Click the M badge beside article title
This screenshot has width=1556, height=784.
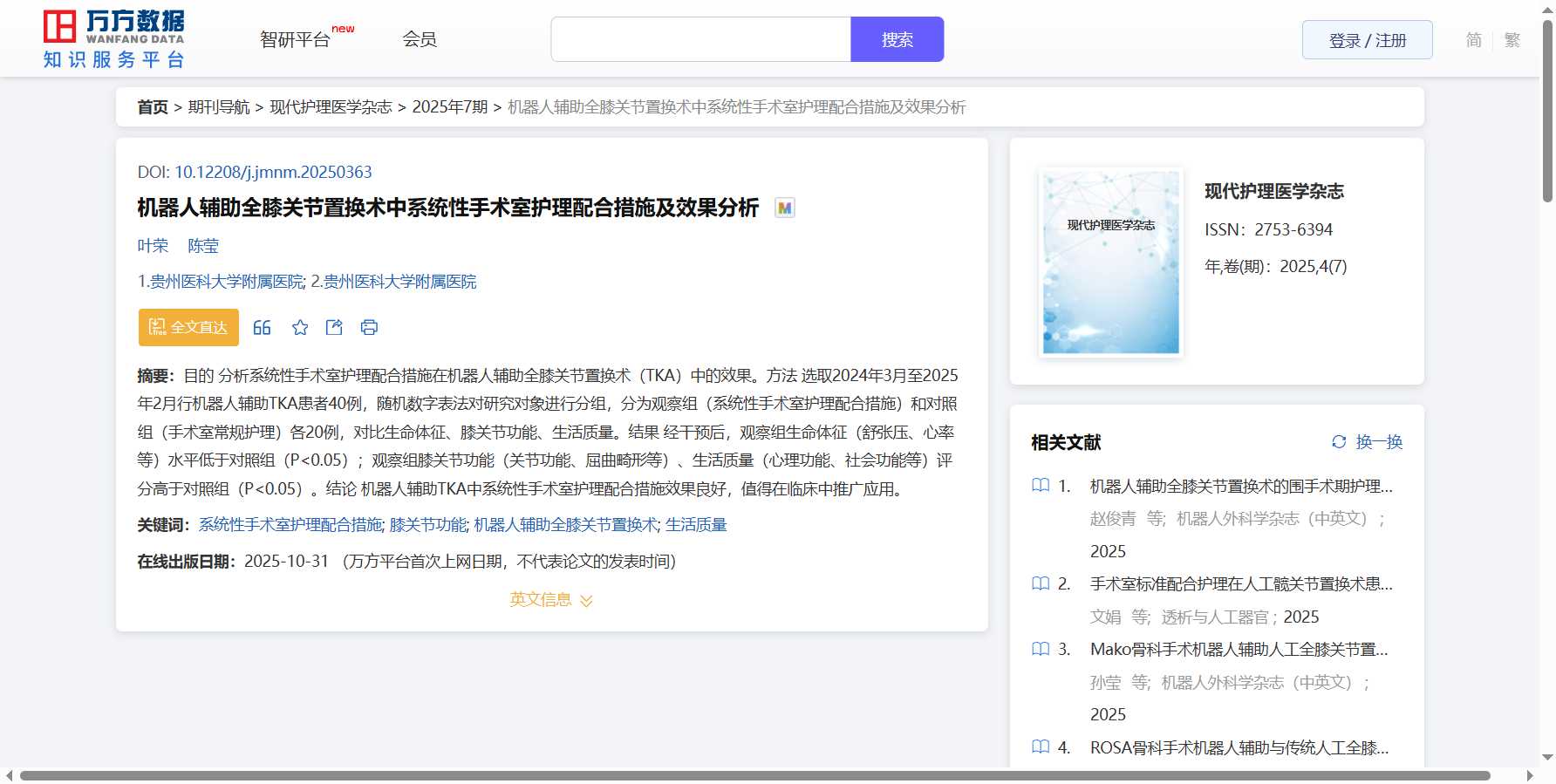[x=785, y=208]
